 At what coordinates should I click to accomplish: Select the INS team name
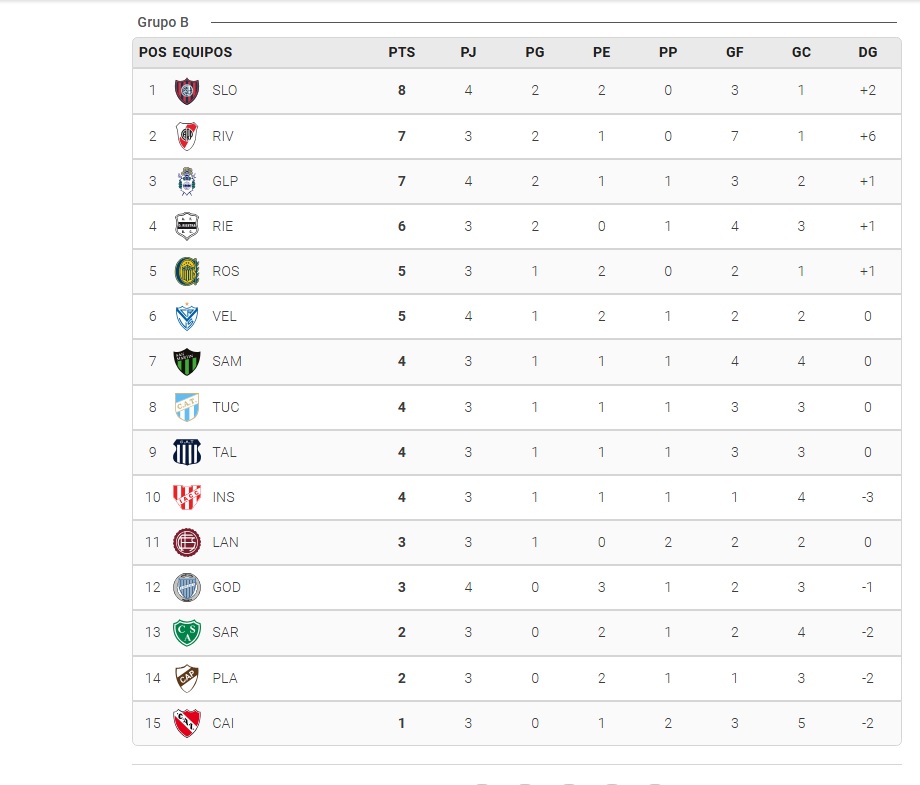coord(224,497)
